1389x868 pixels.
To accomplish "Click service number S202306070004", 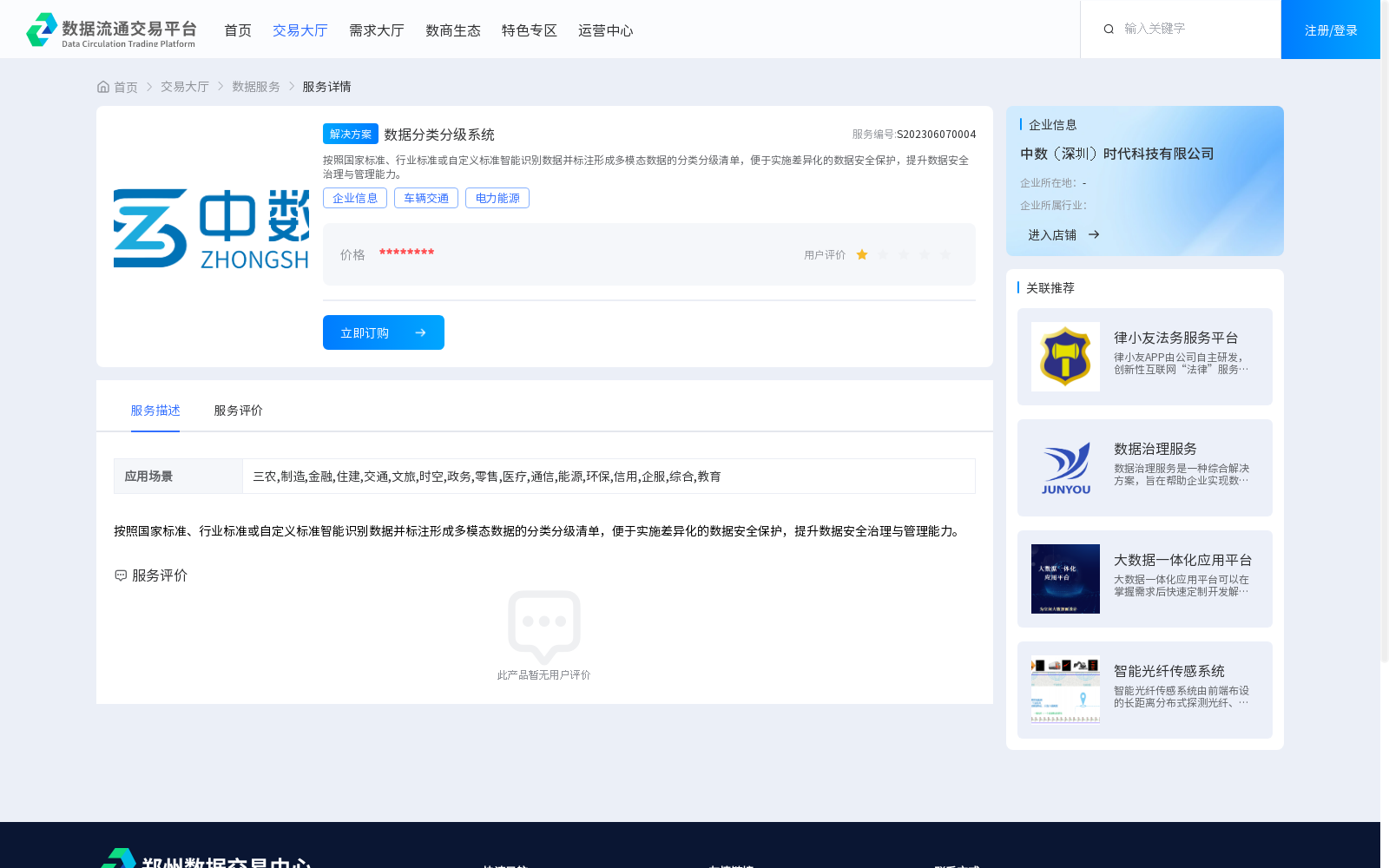I will tap(937, 135).
